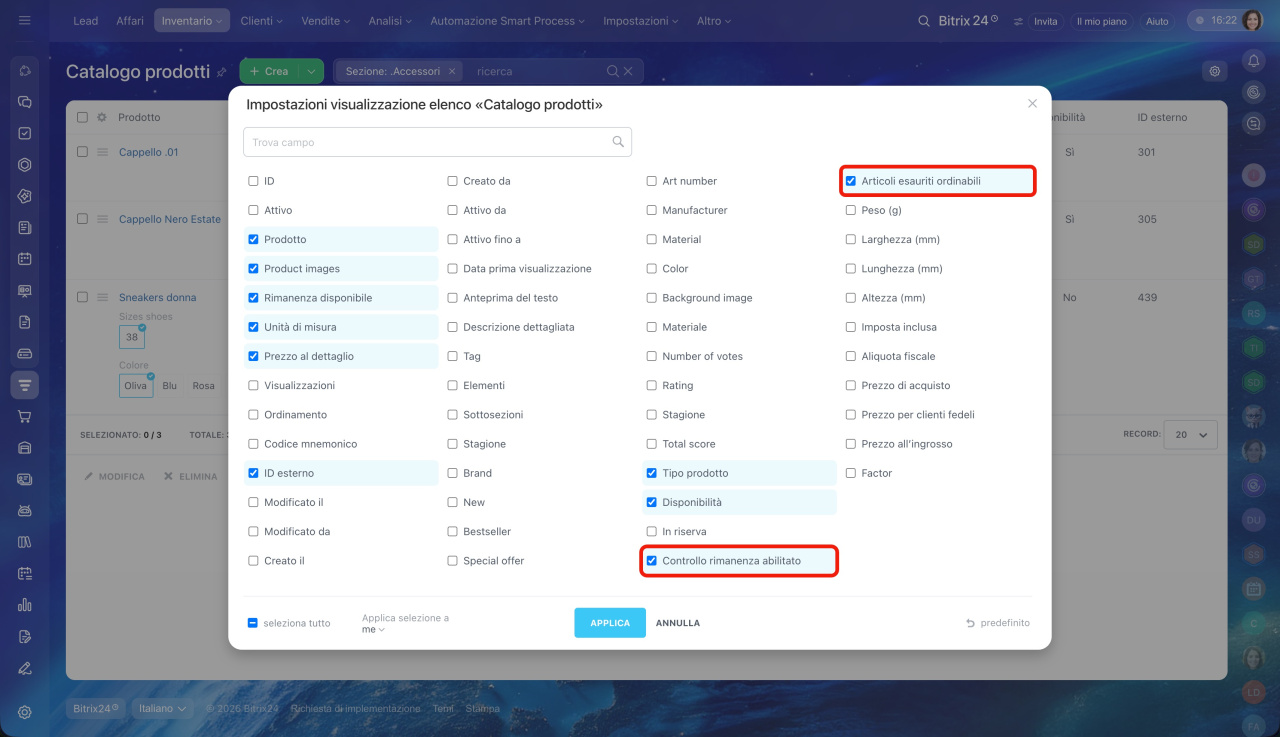
Task: Open the analytics chart sidebar icon
Action: click(25, 604)
